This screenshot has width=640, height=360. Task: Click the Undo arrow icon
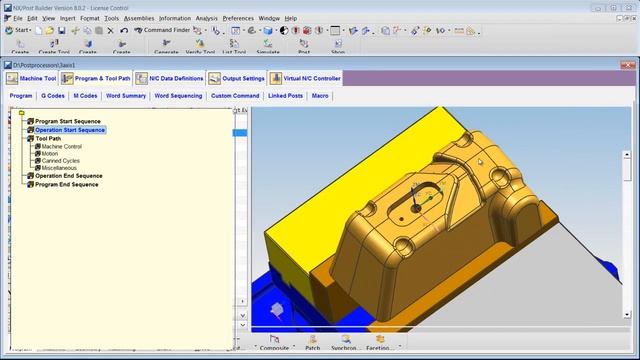click(x=124, y=31)
